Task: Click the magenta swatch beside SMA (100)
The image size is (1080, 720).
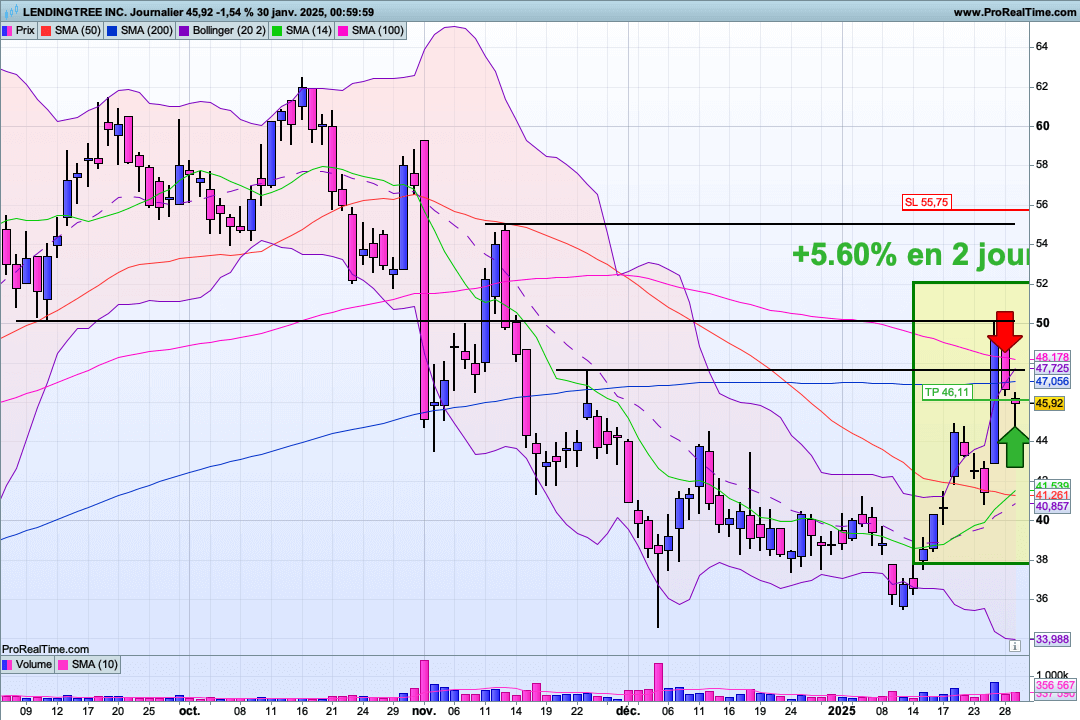Action: pos(343,30)
